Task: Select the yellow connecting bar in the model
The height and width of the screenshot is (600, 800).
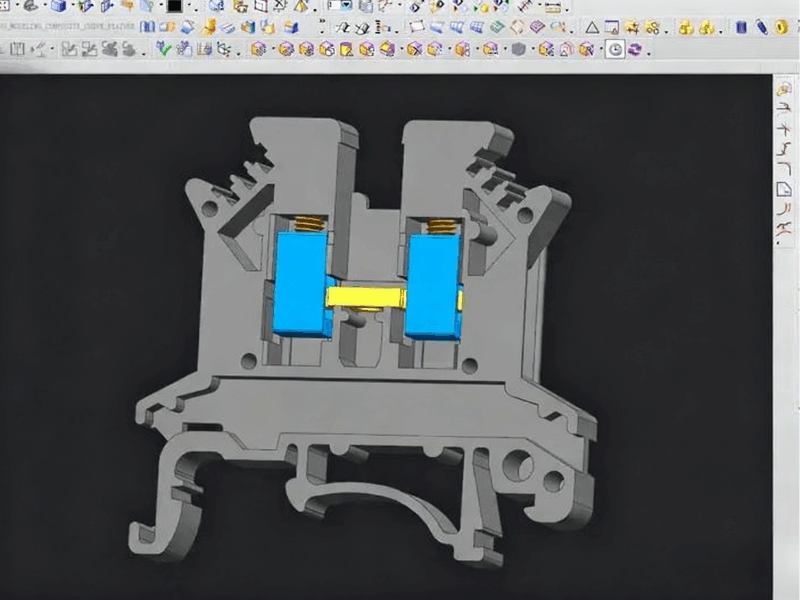Action: [365, 296]
